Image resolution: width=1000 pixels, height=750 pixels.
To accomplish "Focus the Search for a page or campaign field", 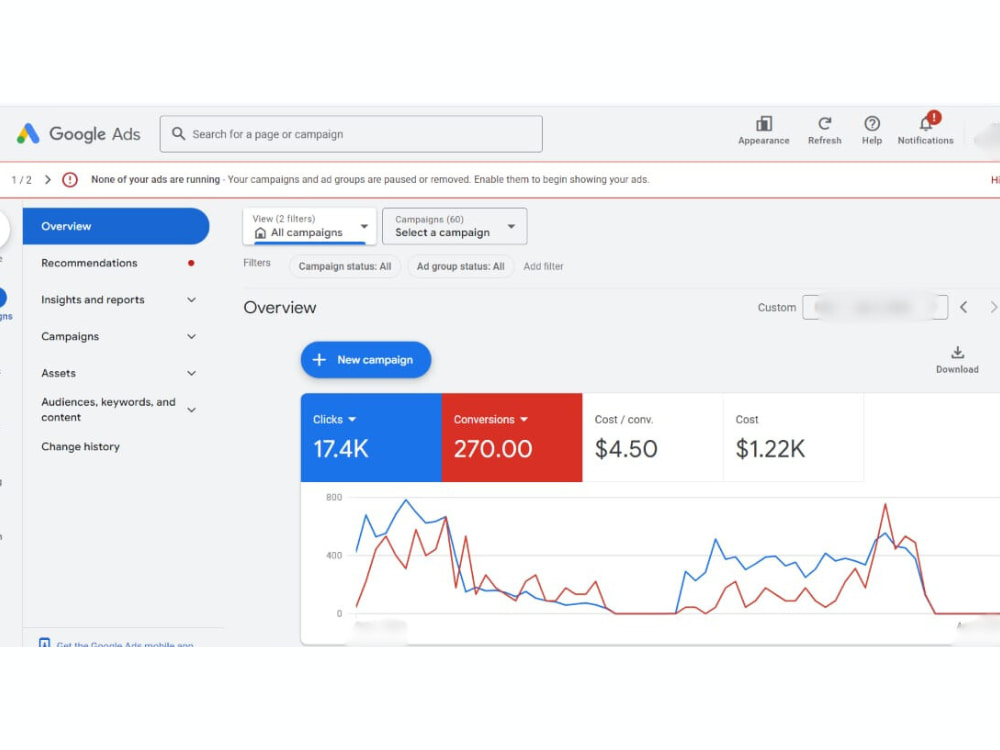I will 351,134.
